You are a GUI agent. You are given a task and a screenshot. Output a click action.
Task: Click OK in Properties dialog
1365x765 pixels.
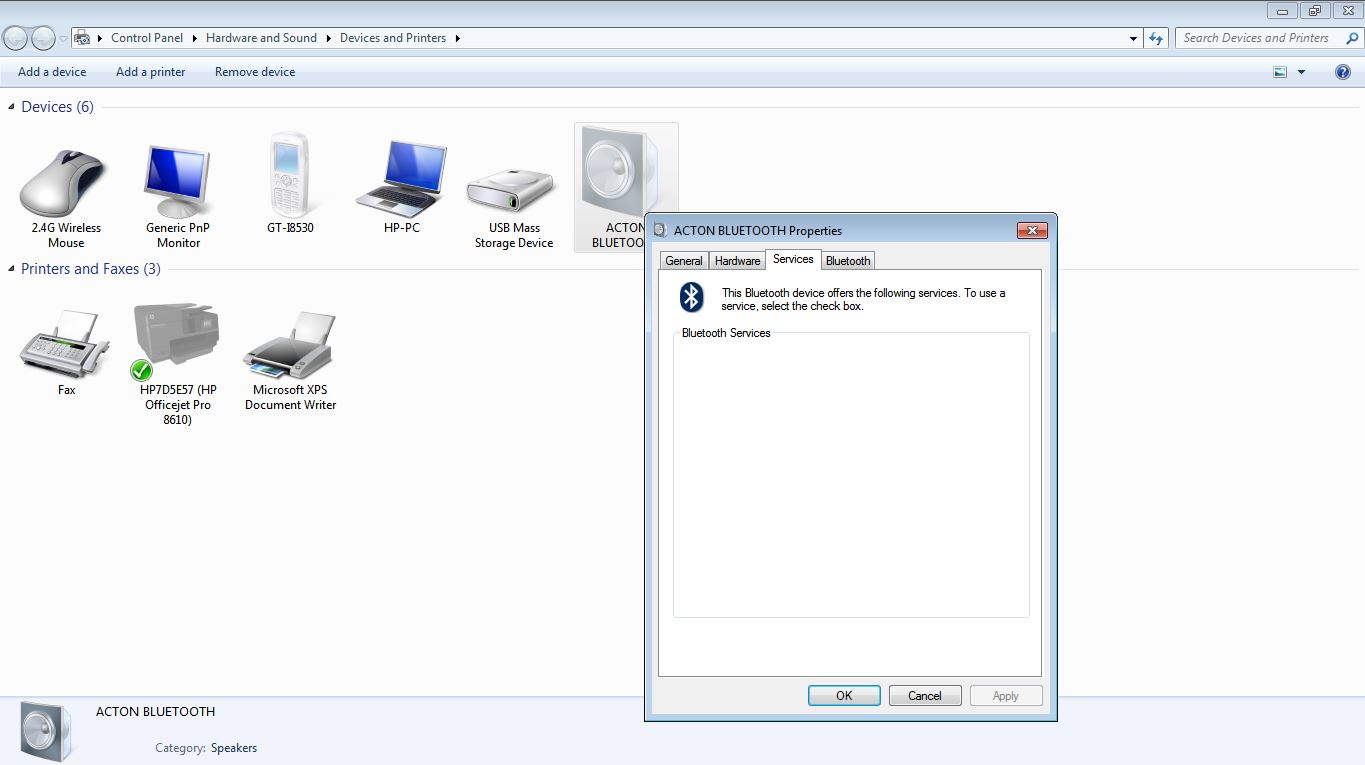tap(844, 696)
